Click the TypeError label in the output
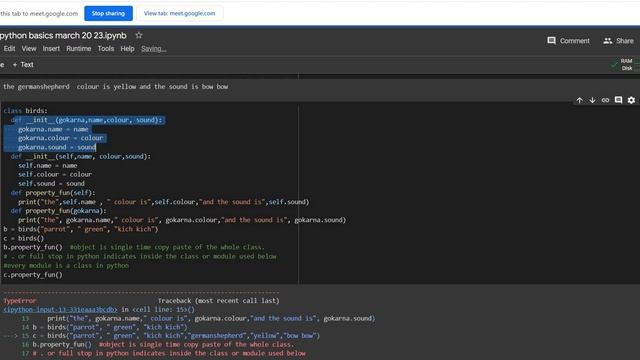Image resolution: width=640 pixels, height=360 pixels. [20, 301]
